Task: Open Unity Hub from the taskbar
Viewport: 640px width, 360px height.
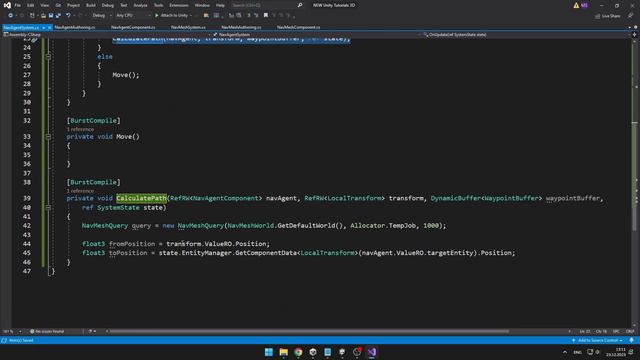Action: pos(313,352)
